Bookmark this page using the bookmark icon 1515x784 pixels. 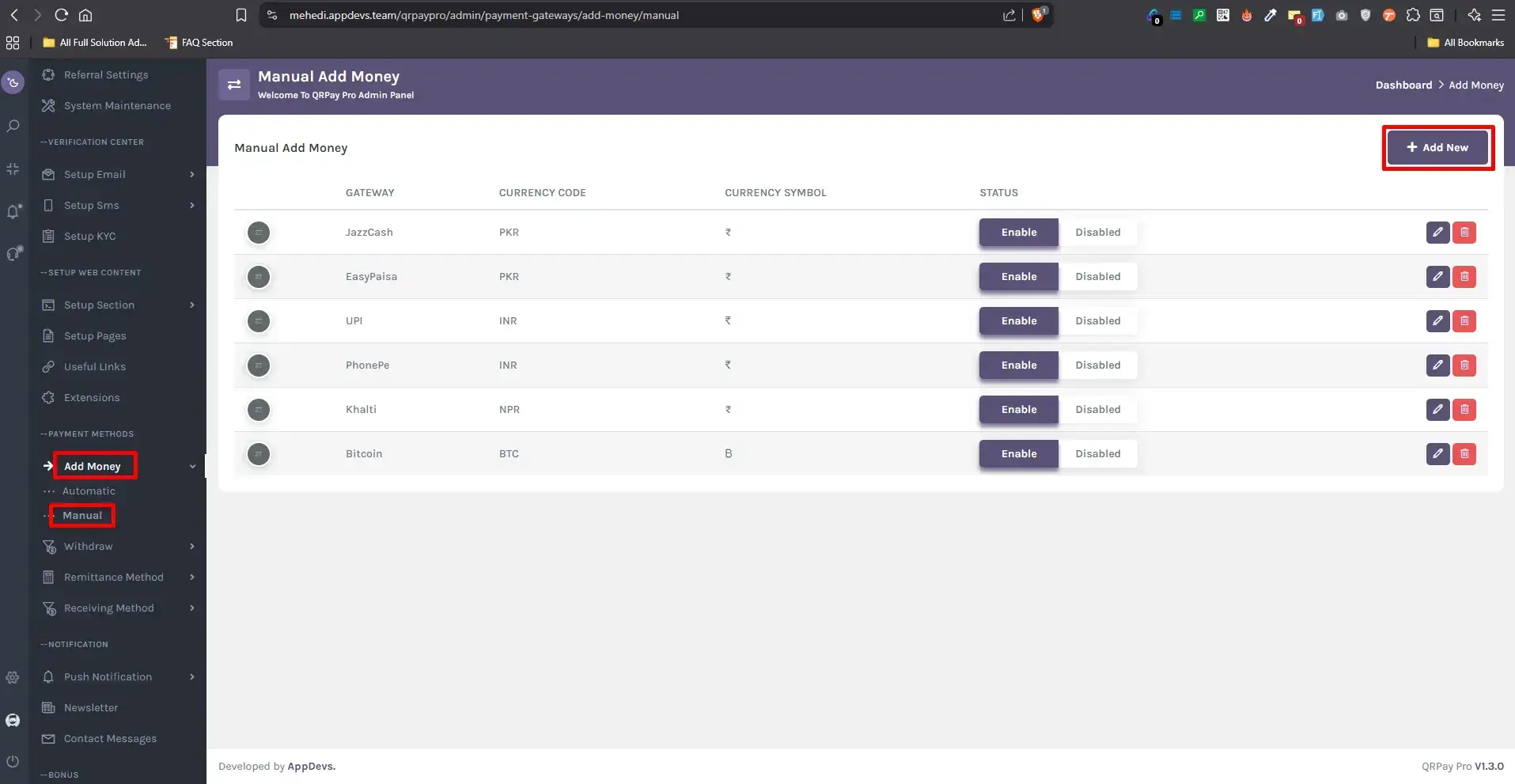tap(241, 15)
